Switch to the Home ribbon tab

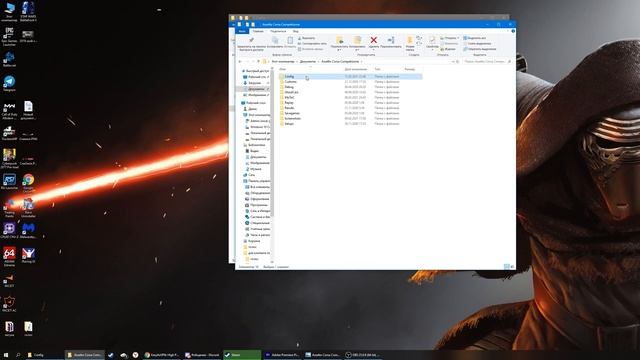coord(258,31)
